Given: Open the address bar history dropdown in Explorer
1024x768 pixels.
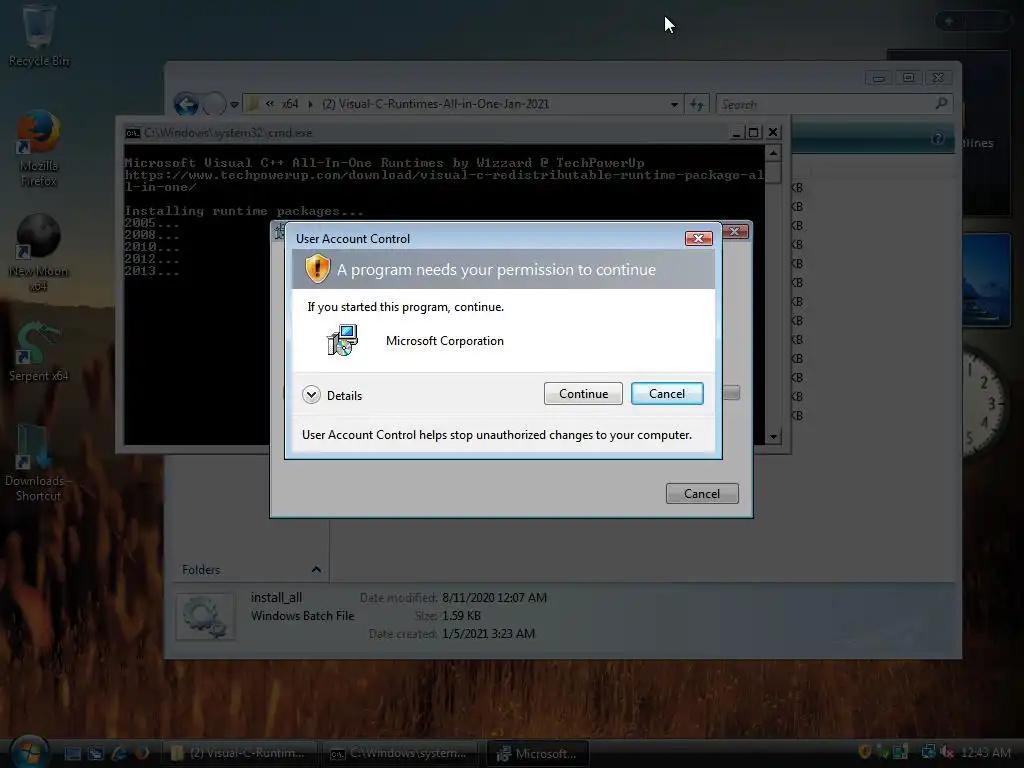Looking at the screenshot, I should coord(674,104).
